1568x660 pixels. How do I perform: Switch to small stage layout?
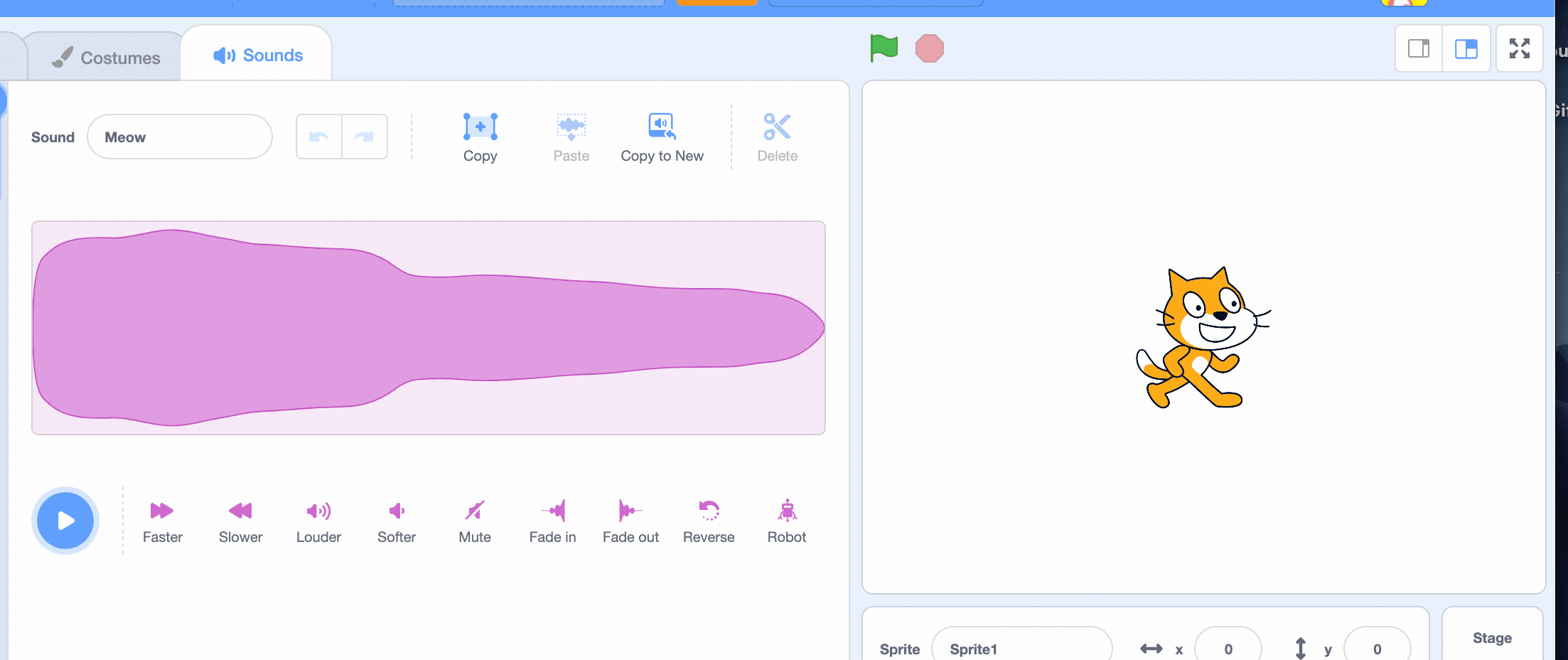pos(1418,48)
